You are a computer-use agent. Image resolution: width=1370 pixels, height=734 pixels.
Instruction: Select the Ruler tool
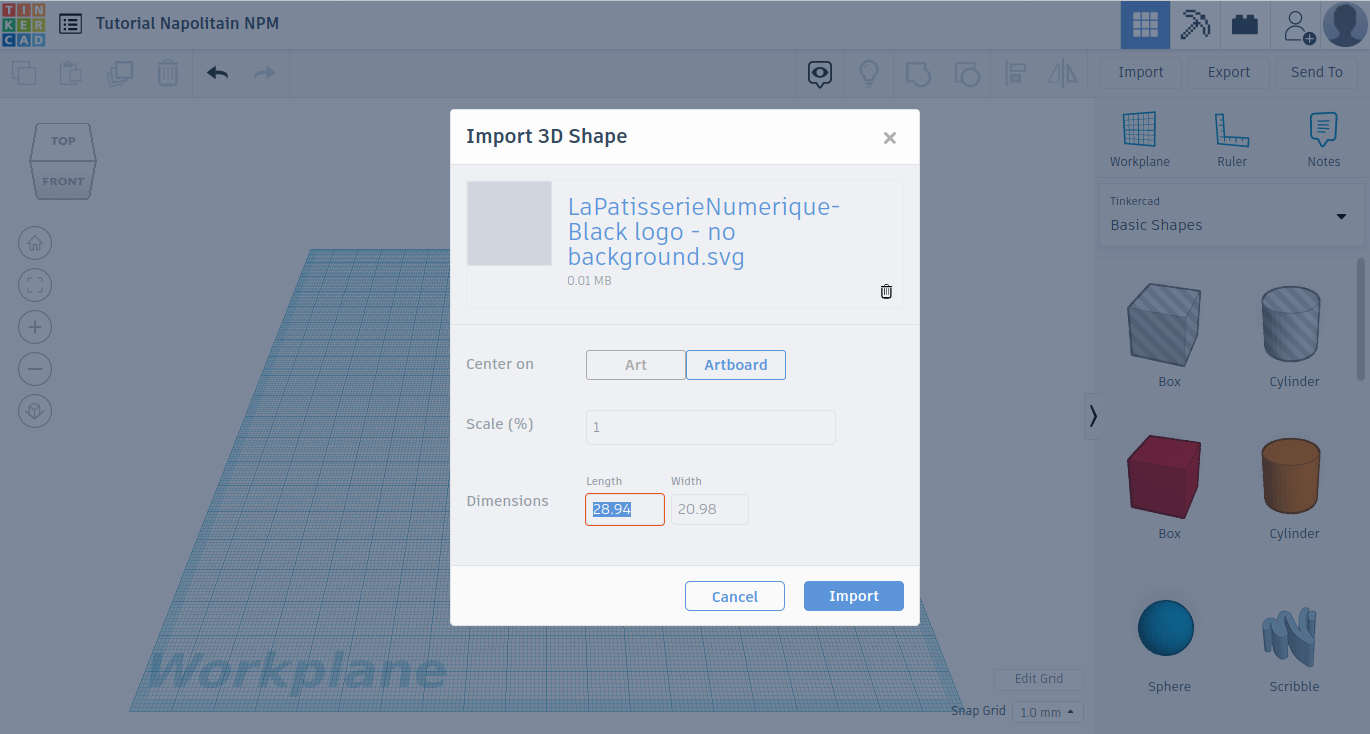tap(1232, 140)
